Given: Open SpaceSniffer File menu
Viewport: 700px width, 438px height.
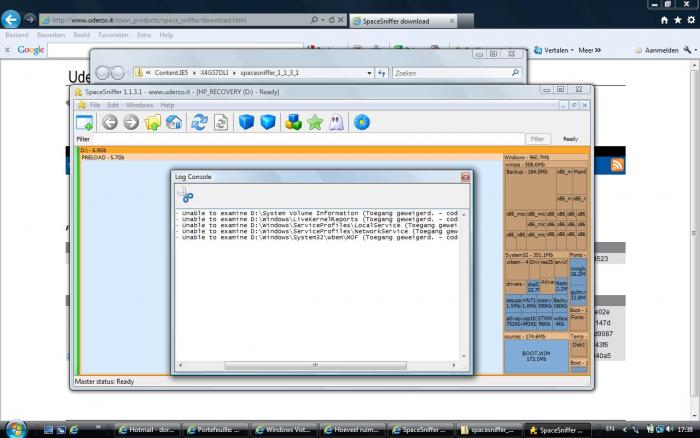Looking at the screenshot, I should [95, 105].
